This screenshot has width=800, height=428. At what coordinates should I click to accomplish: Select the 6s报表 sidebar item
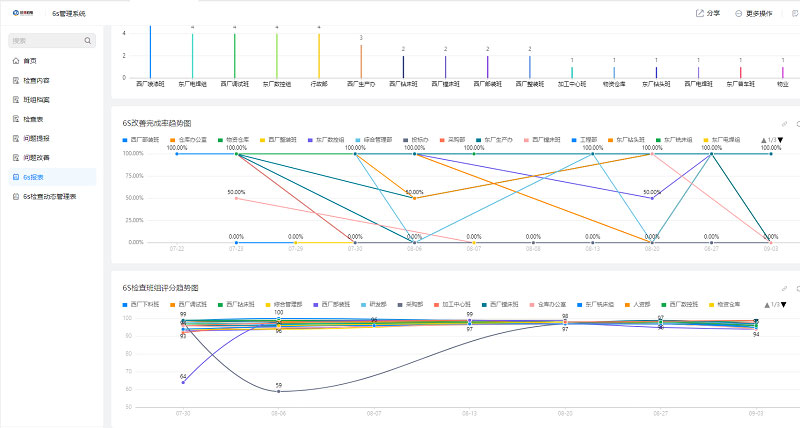(33, 177)
